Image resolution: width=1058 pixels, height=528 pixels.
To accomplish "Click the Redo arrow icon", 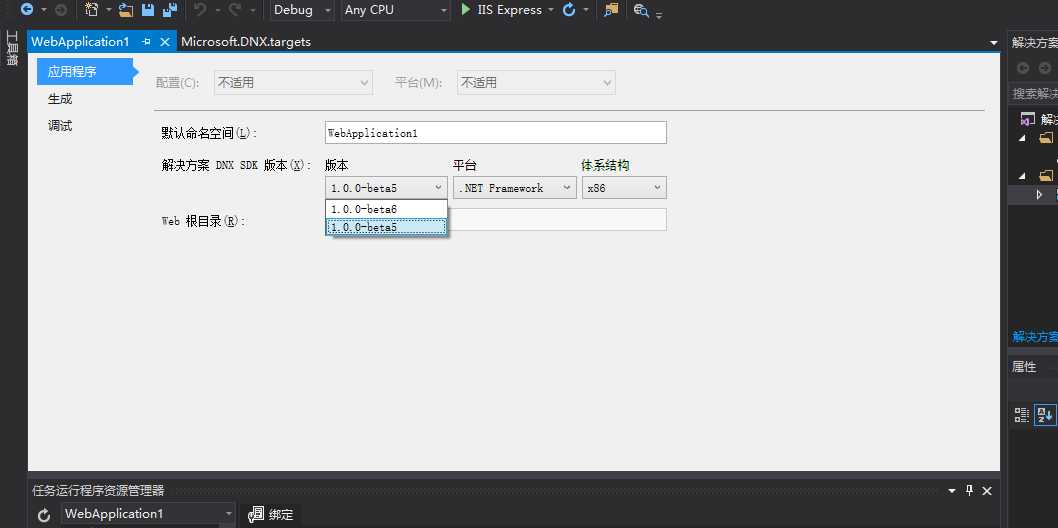I will coord(235,9).
